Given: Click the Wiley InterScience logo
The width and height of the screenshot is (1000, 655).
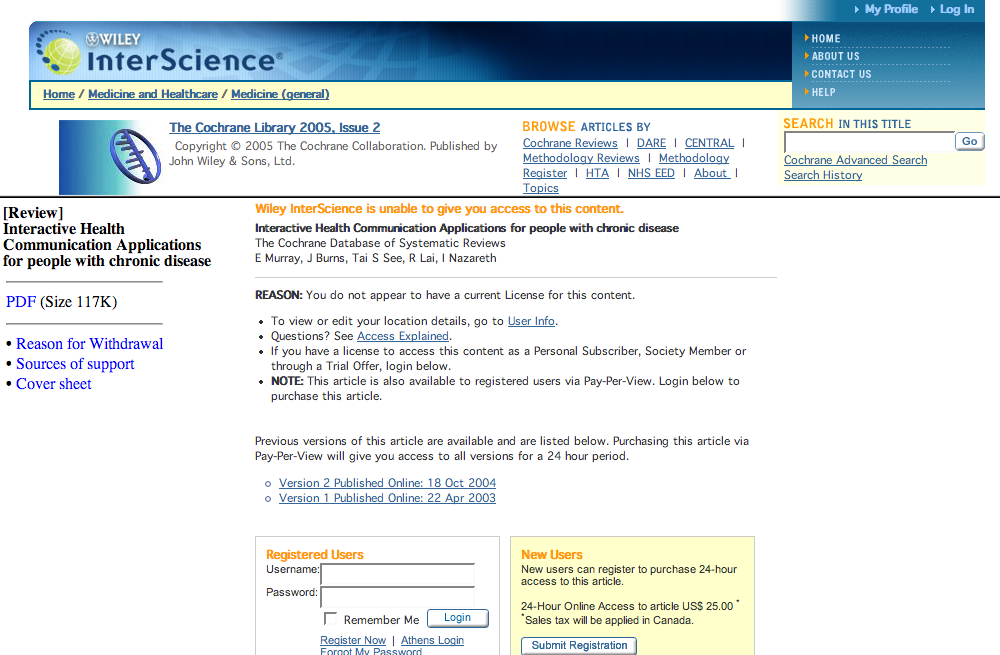Looking at the screenshot, I should [x=160, y=54].
